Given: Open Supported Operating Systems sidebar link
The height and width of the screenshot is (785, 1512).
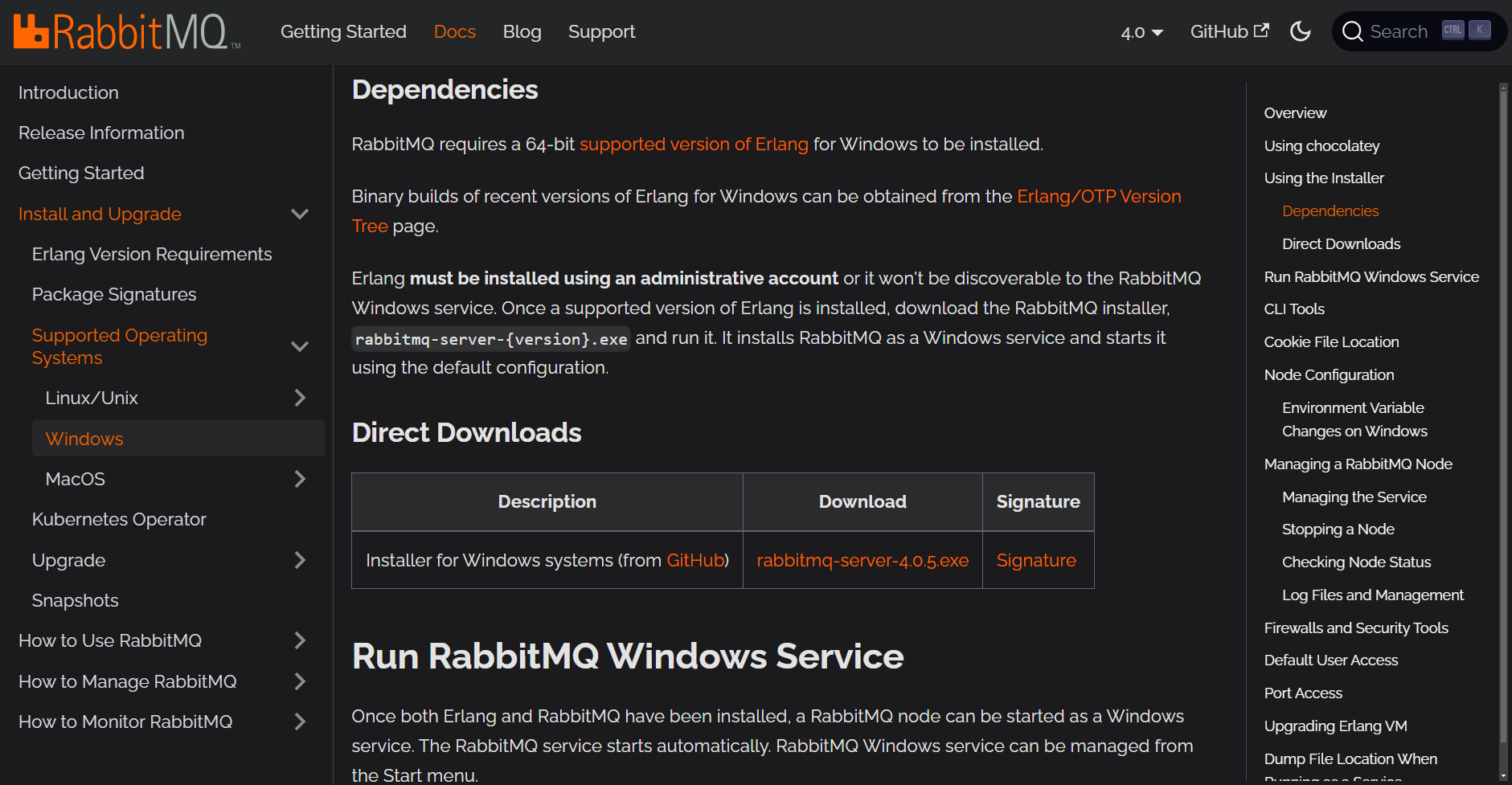Looking at the screenshot, I should pos(120,346).
